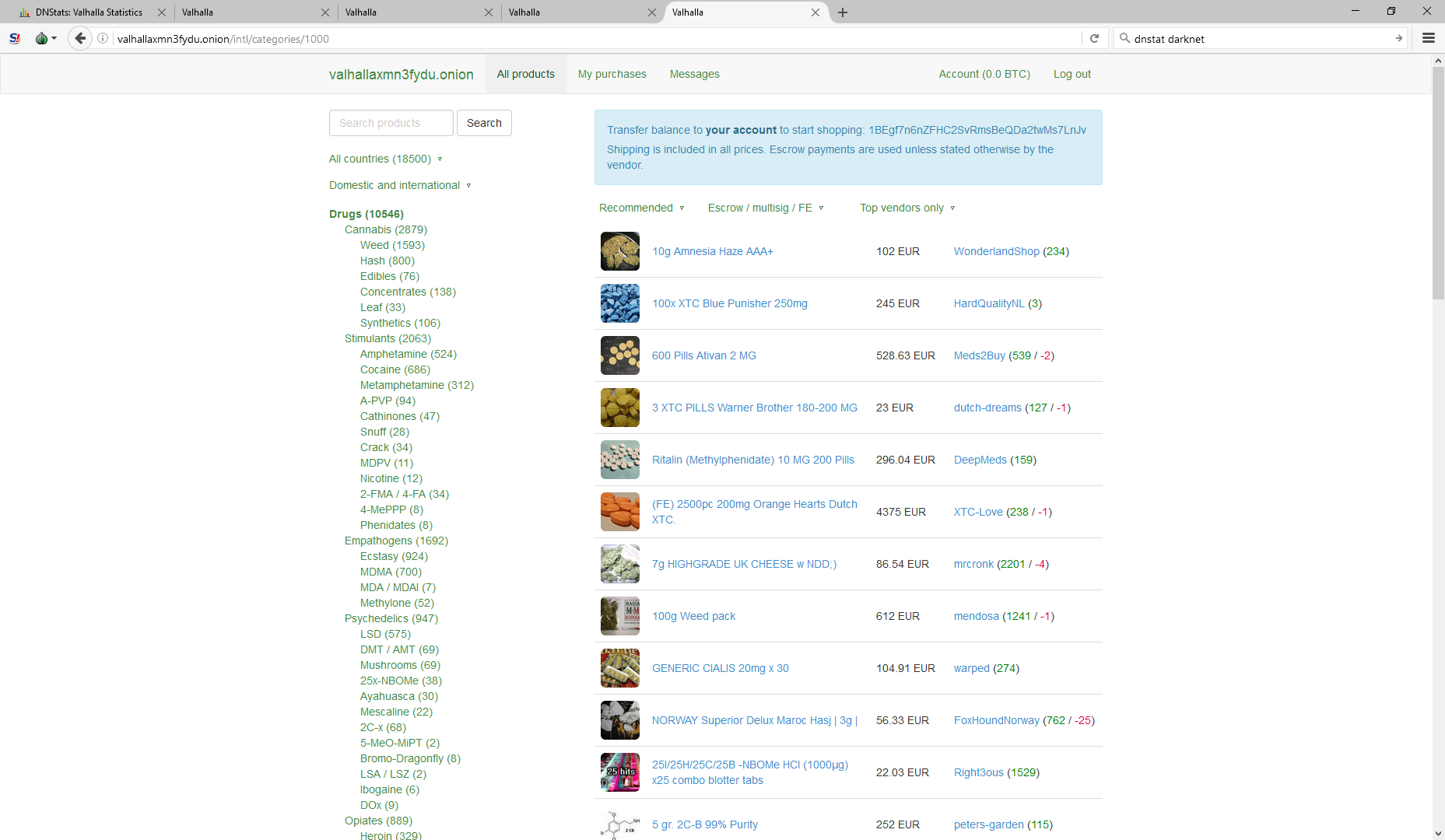The width and height of the screenshot is (1445, 840).
Task: Click the Search button
Action: coord(484,123)
